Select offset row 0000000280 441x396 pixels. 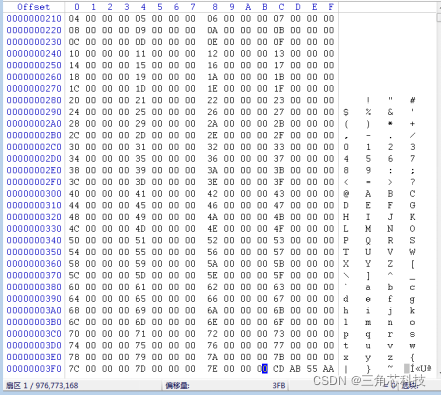coord(34,100)
